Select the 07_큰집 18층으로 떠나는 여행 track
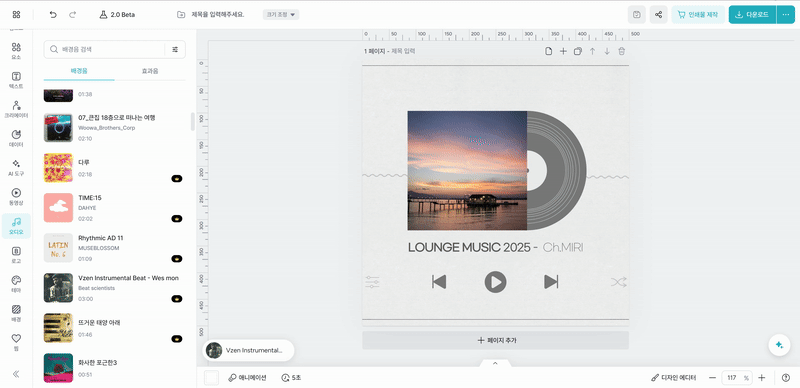 (113, 128)
